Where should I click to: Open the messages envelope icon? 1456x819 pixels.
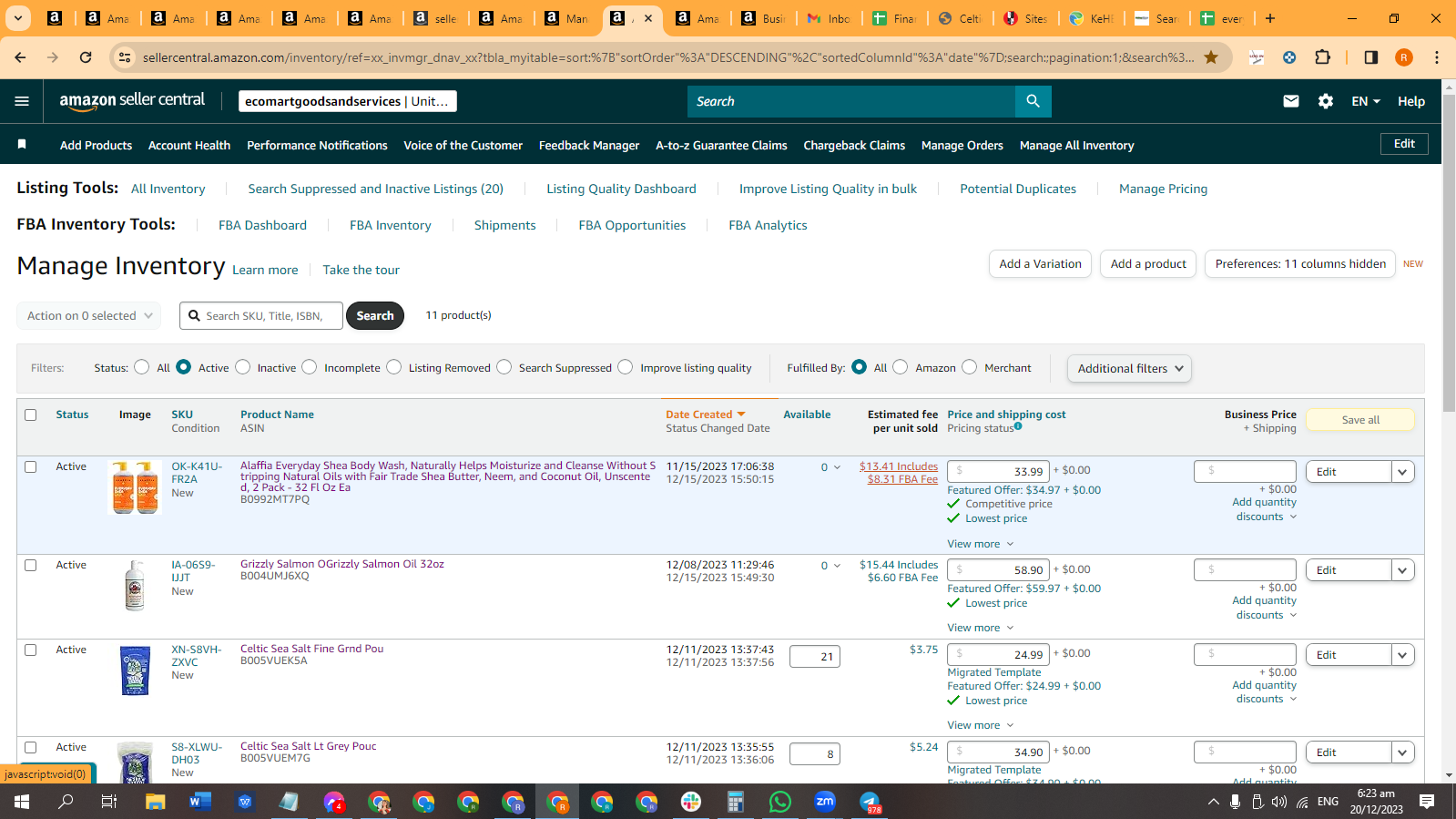(x=1291, y=101)
